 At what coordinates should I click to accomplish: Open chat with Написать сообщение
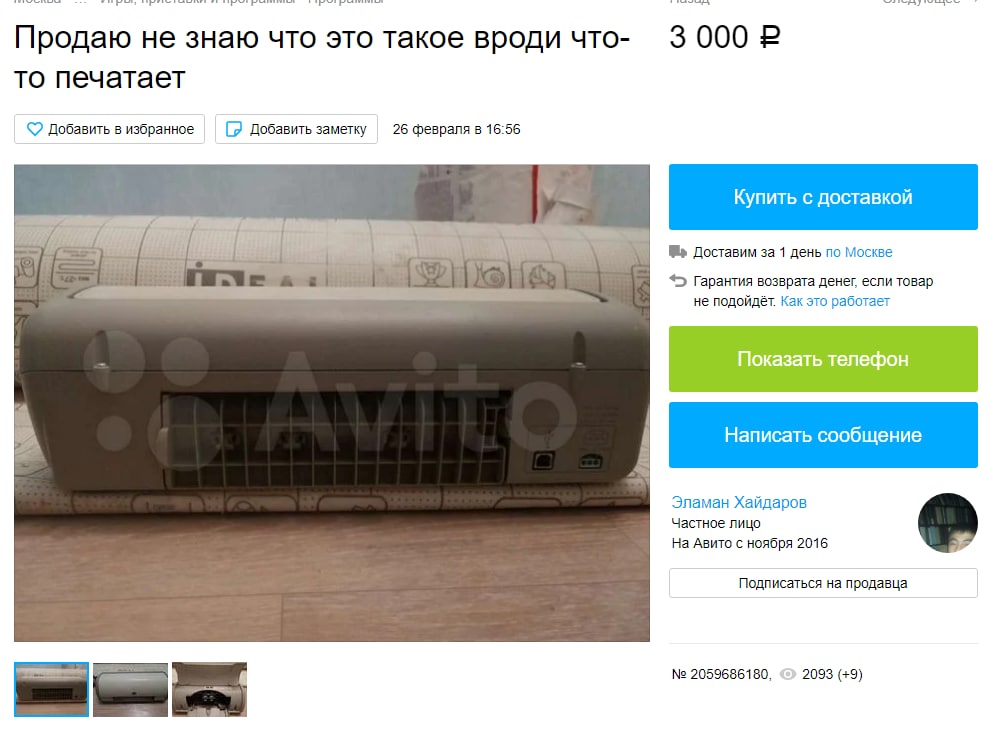point(823,435)
